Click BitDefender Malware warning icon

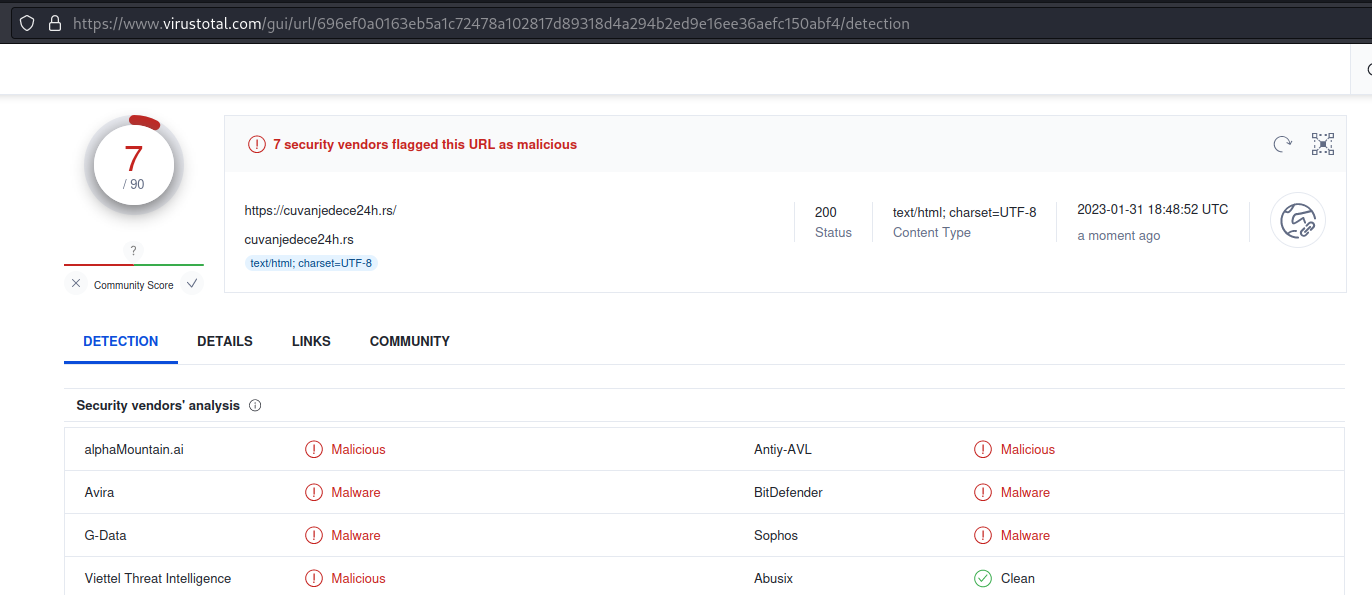983,493
